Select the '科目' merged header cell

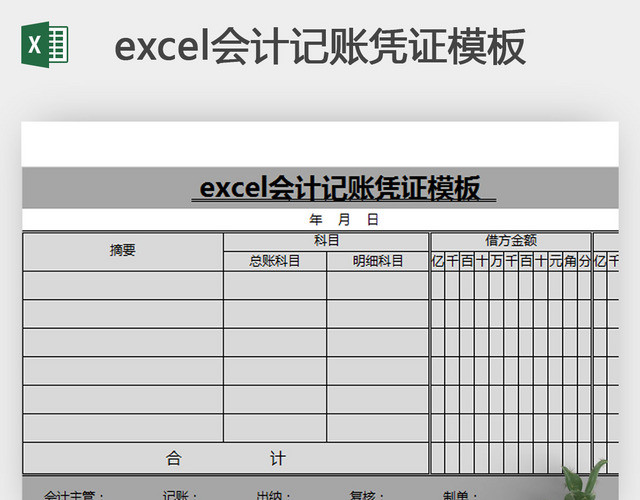pyautogui.click(x=326, y=242)
